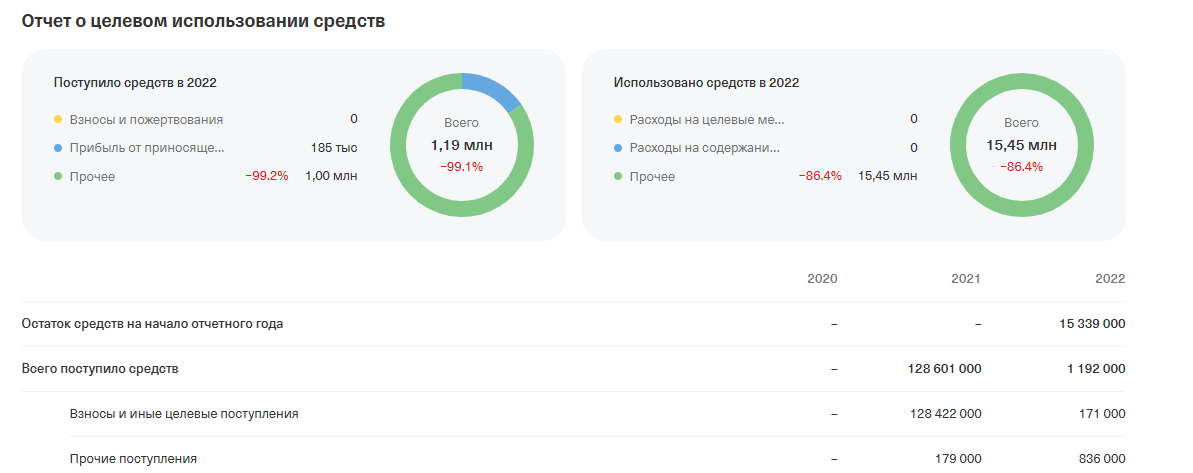Click the blue segment of received-funds donut chart
This screenshot has width=1193, height=473.
tap(492, 87)
